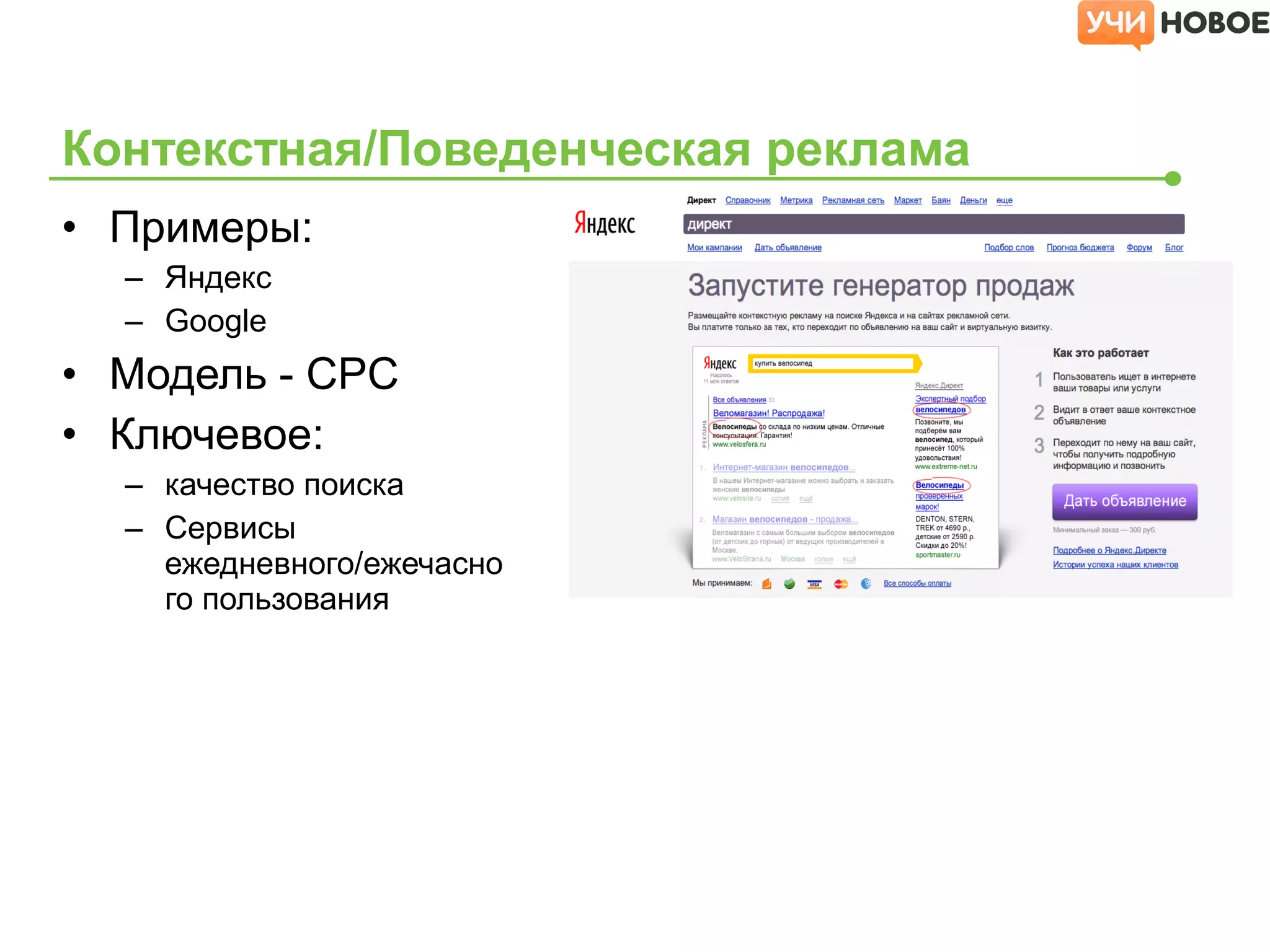Click the Магазин велосипедов - продажа result

(785, 519)
